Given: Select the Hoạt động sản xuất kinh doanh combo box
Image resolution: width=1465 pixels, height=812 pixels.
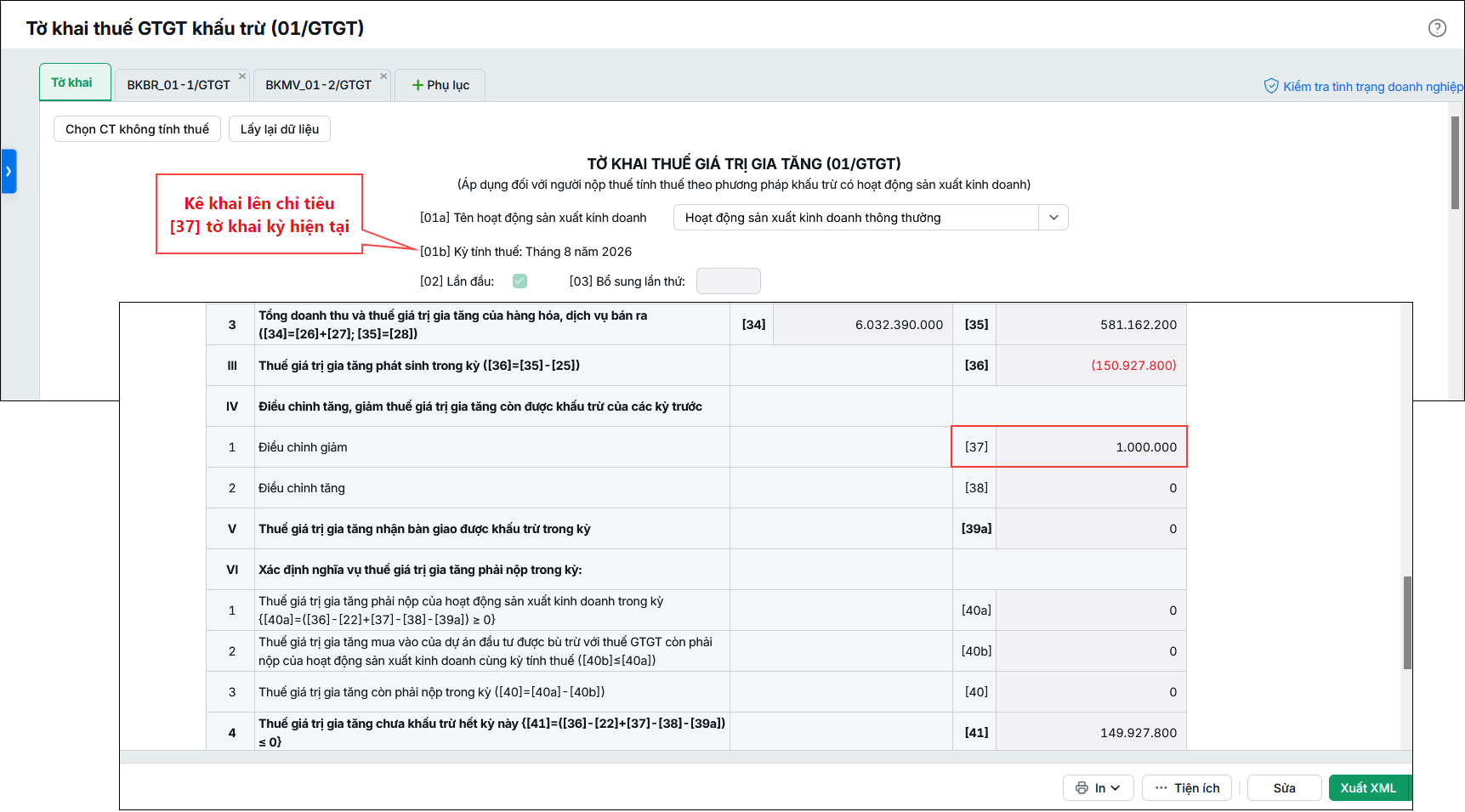Looking at the screenshot, I should point(871,218).
